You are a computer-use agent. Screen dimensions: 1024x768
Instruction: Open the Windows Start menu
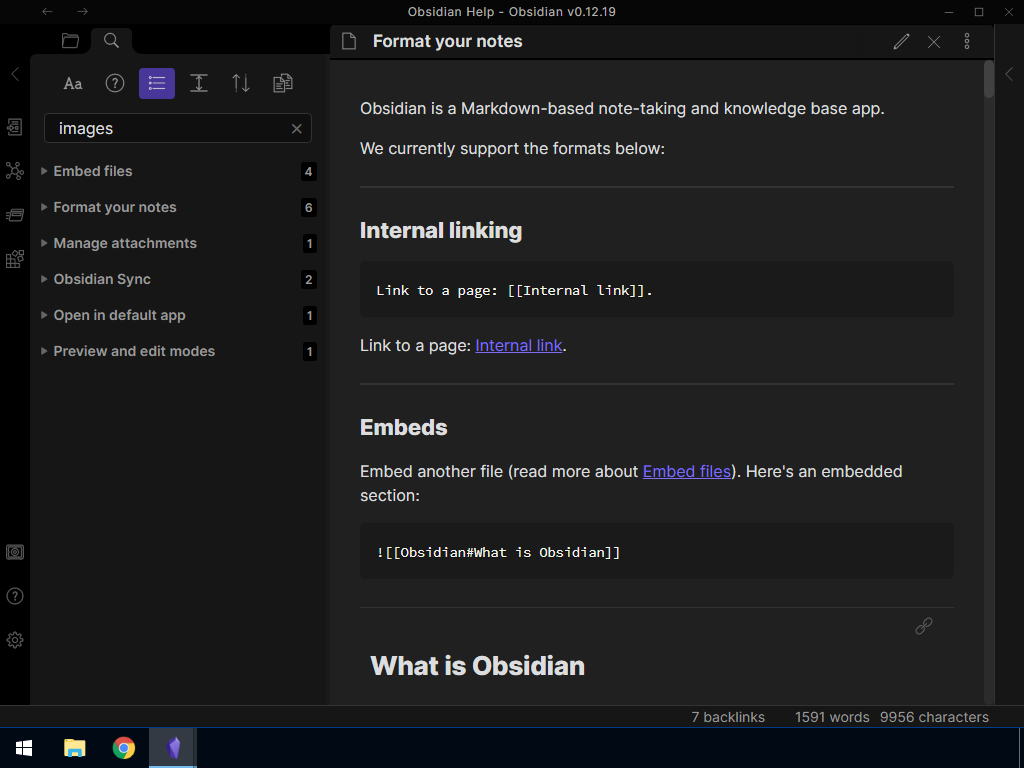point(24,748)
